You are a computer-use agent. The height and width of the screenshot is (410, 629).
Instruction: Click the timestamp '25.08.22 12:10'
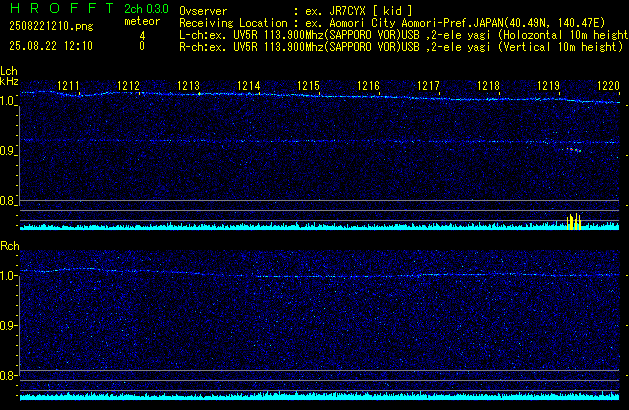(x=51, y=46)
